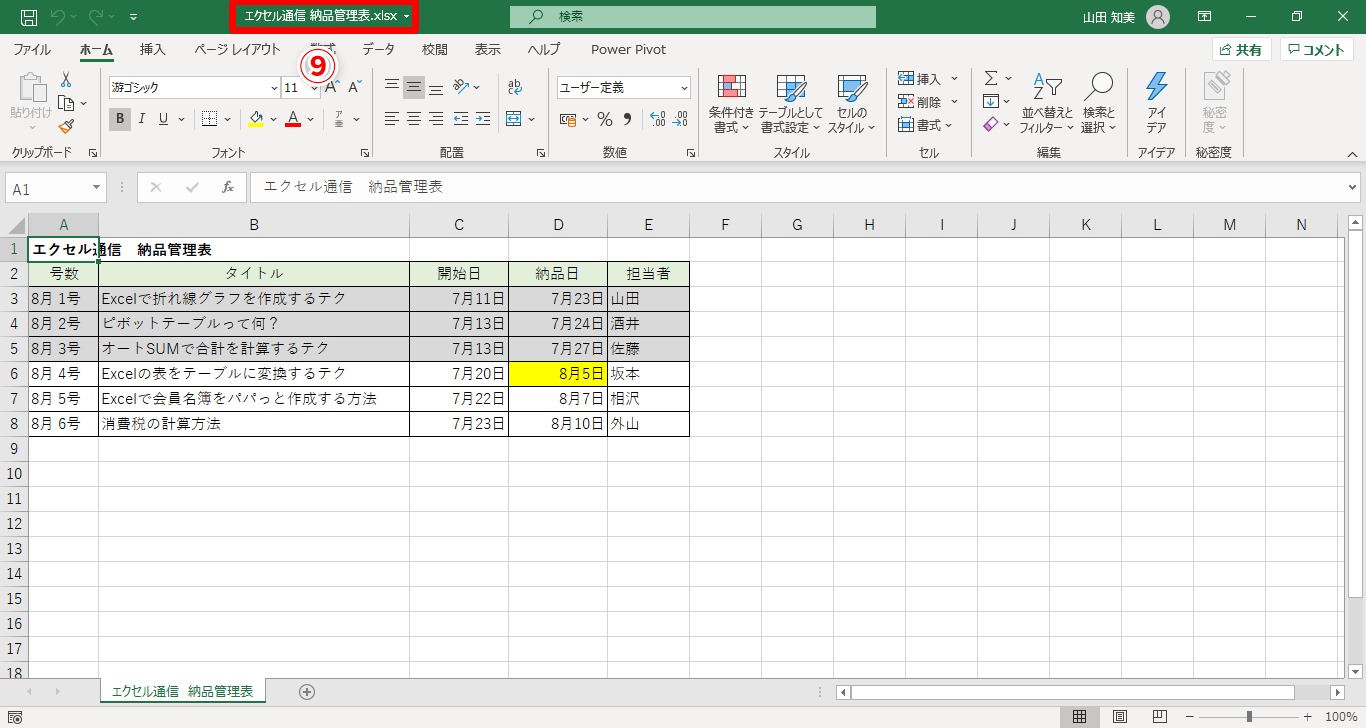Click the orientation angle text icon
This screenshot has width=1366, height=728.
pos(460,87)
